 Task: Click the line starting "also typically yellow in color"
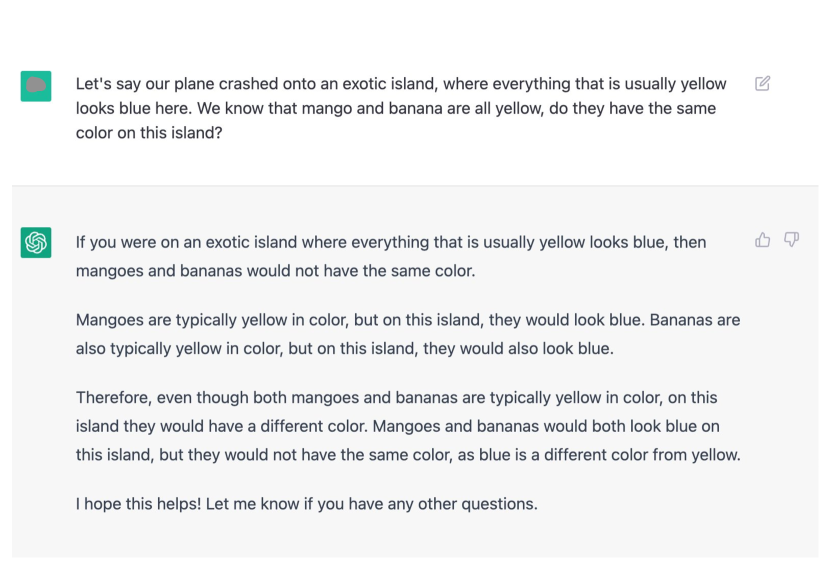[x=345, y=349]
